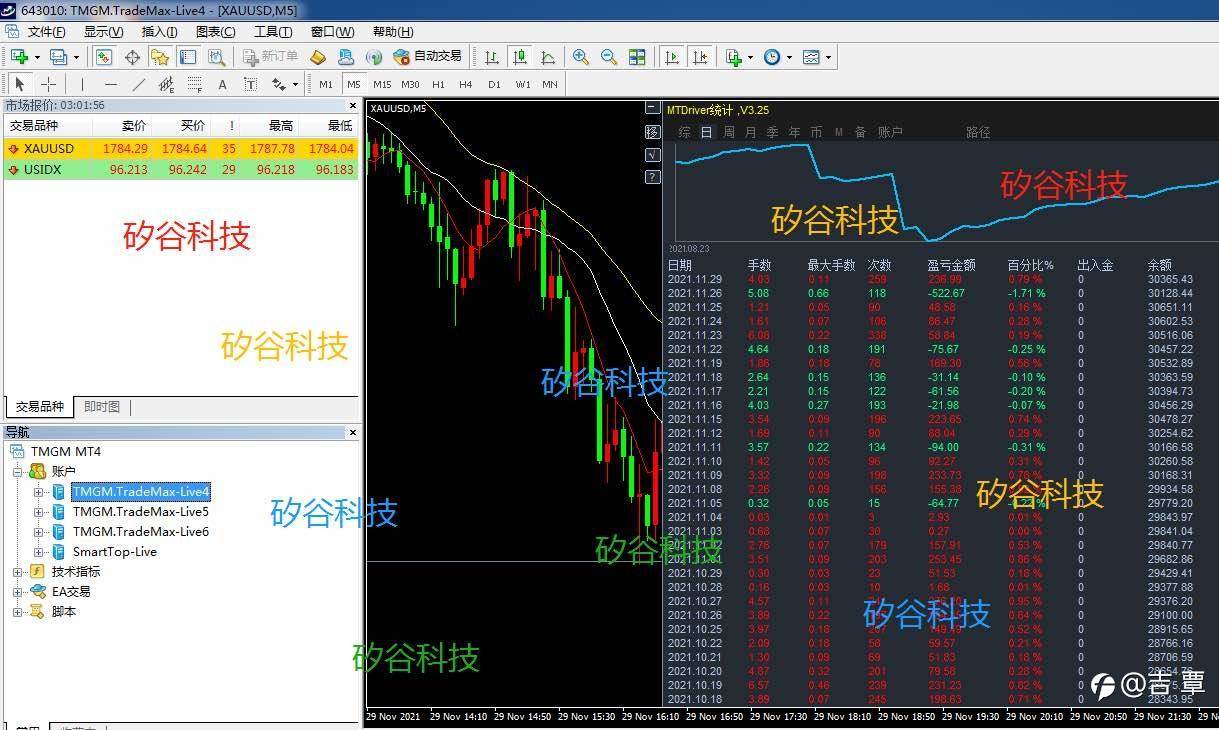1219x730 pixels.
Task: Toggle auto scroll chart icon
Action: (673, 57)
